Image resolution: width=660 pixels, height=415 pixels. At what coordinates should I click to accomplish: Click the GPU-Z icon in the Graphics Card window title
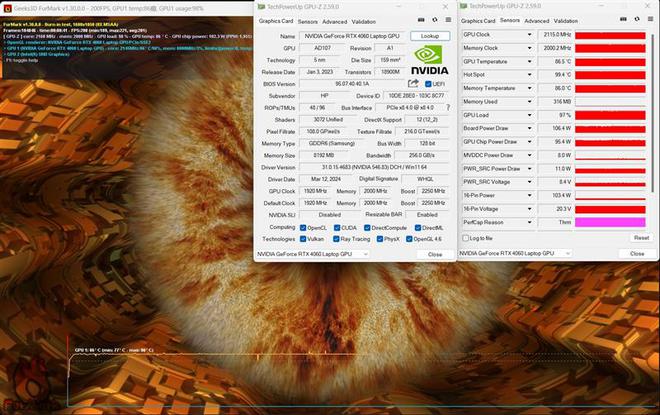[262, 6]
